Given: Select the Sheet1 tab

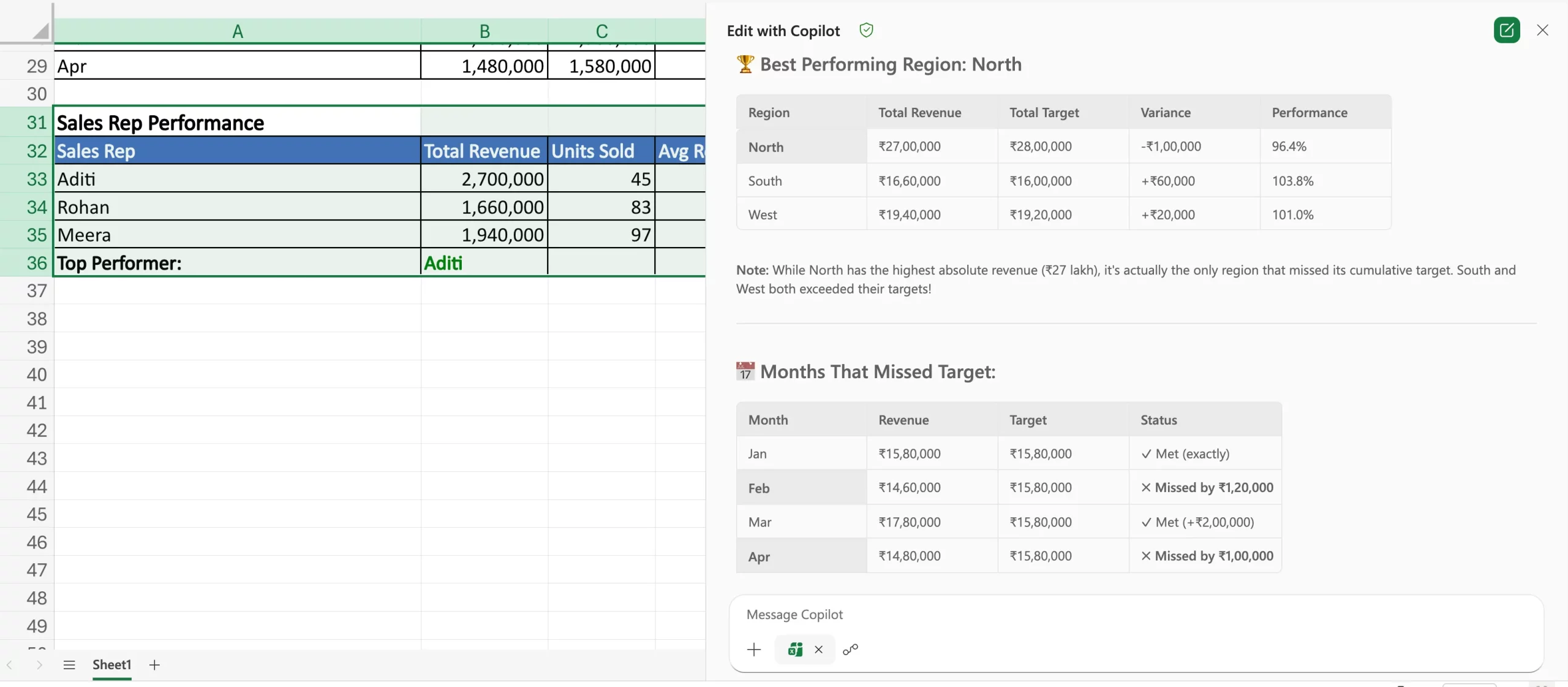Looking at the screenshot, I should tap(112, 665).
